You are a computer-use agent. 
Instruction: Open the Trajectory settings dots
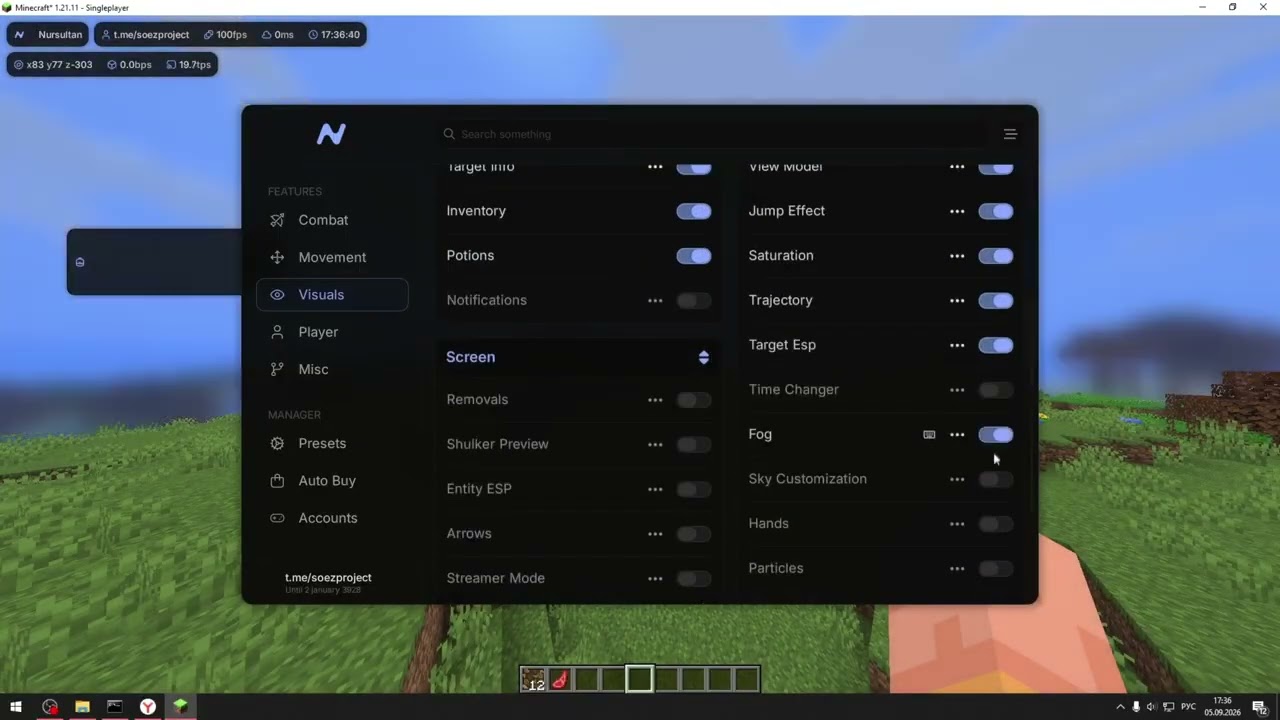(x=957, y=300)
